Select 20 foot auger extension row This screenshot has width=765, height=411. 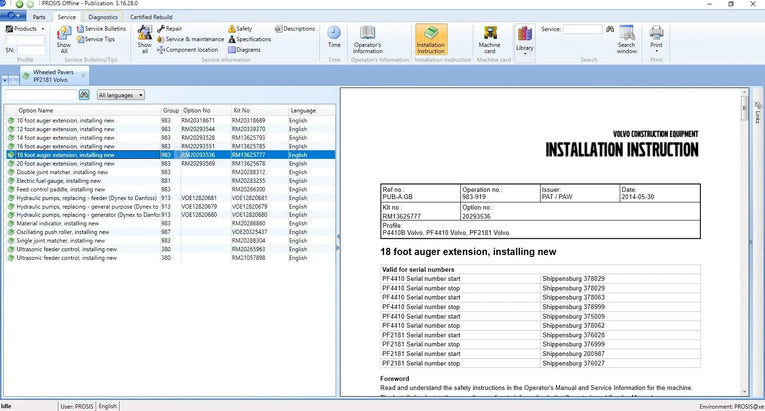coord(64,163)
